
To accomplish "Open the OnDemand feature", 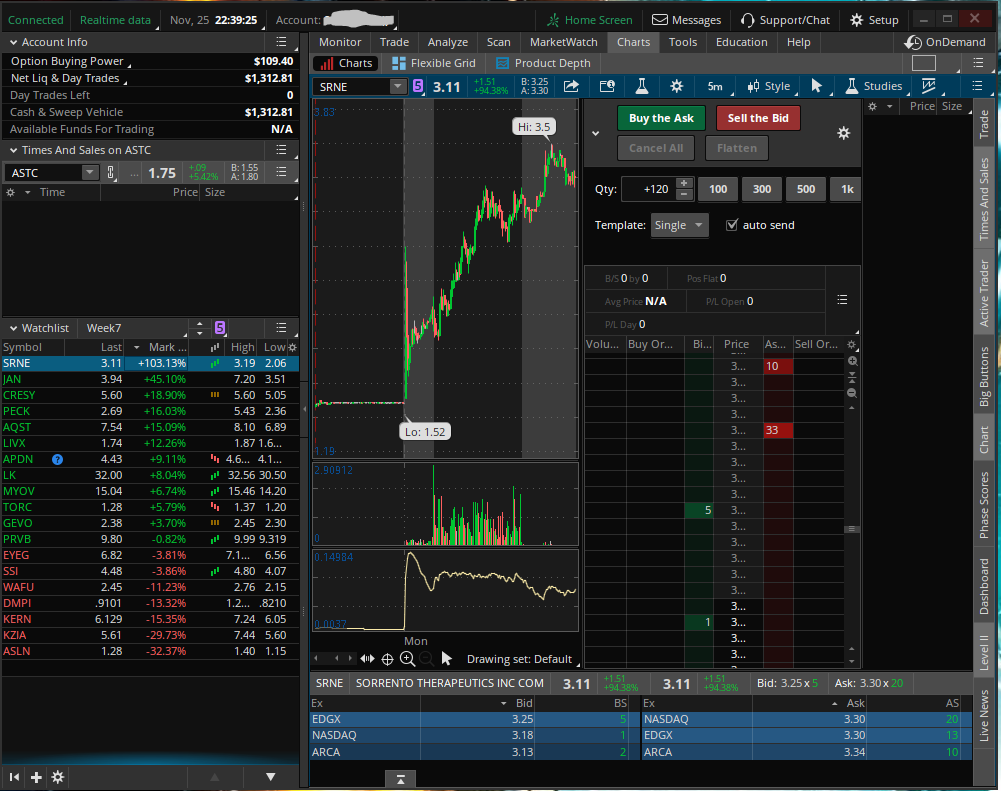I will [945, 42].
